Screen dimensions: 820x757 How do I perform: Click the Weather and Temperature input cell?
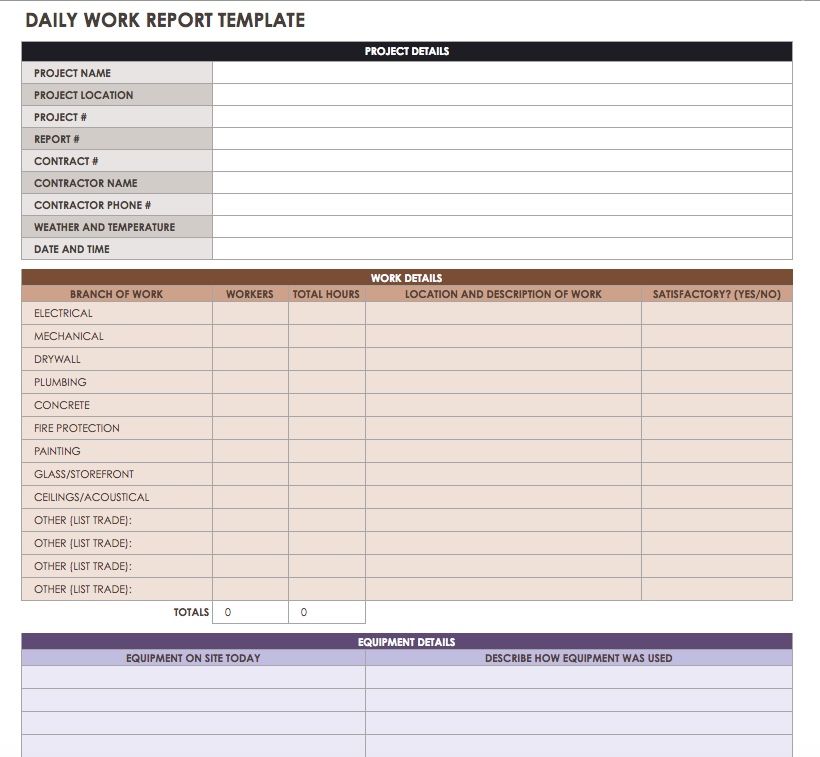[502, 226]
